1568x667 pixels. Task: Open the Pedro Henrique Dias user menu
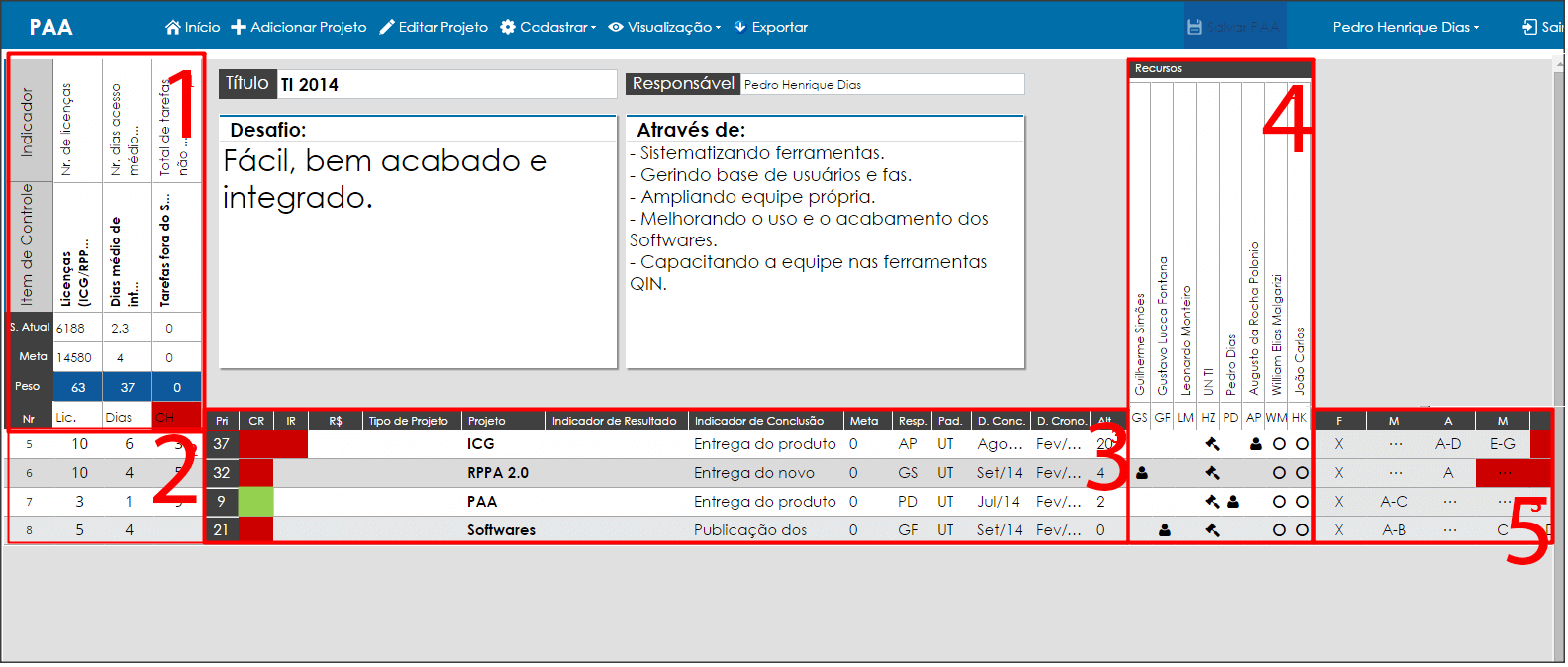[1406, 27]
